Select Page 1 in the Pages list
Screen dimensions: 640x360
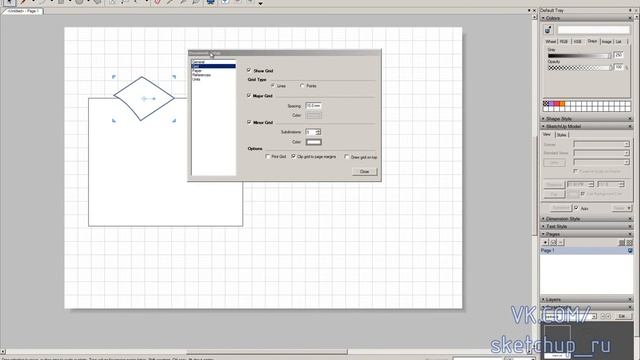click(x=586, y=251)
